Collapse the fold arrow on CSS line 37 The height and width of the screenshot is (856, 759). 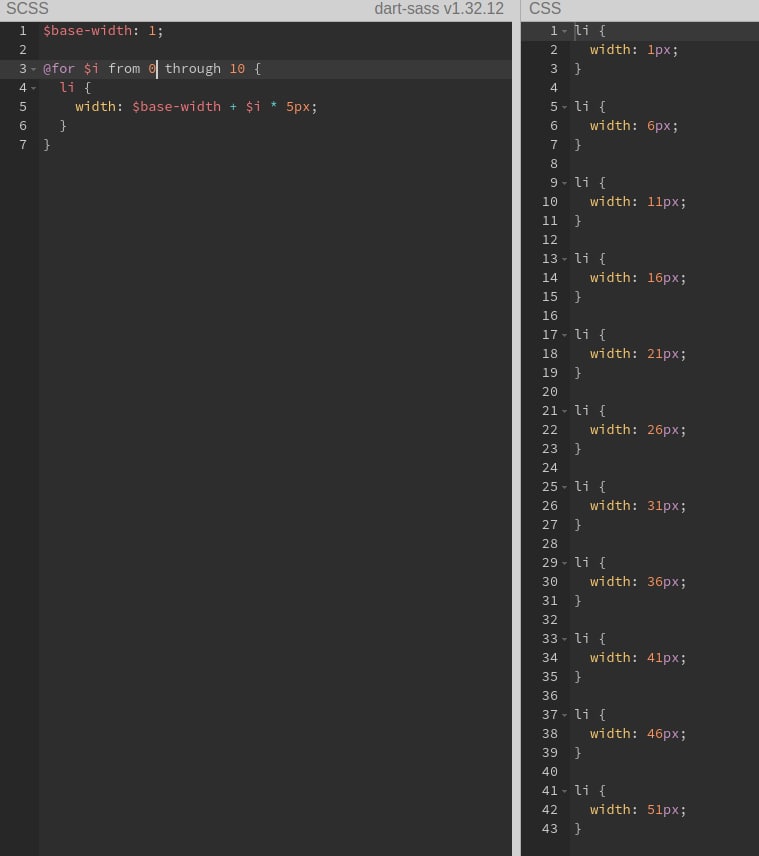[565, 715]
